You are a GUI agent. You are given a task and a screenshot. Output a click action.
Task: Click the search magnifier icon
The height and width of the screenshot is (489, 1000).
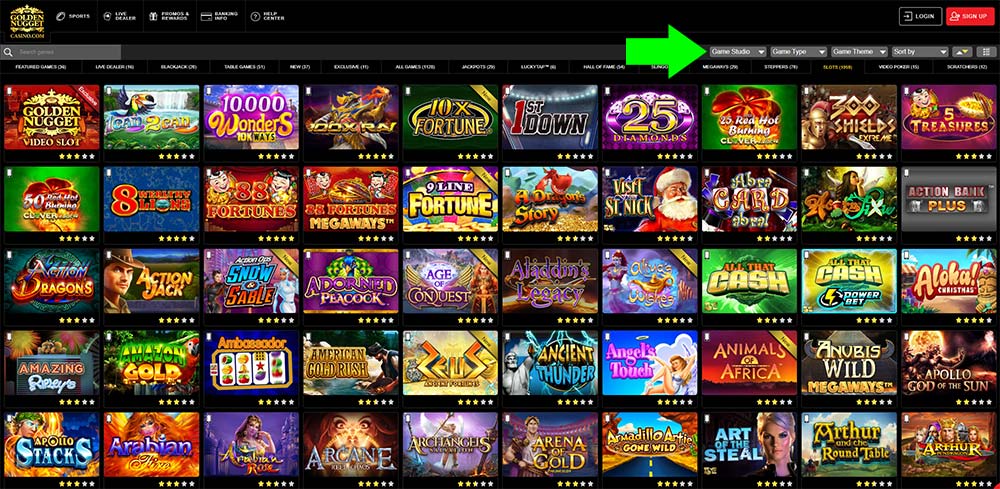click(x=9, y=52)
